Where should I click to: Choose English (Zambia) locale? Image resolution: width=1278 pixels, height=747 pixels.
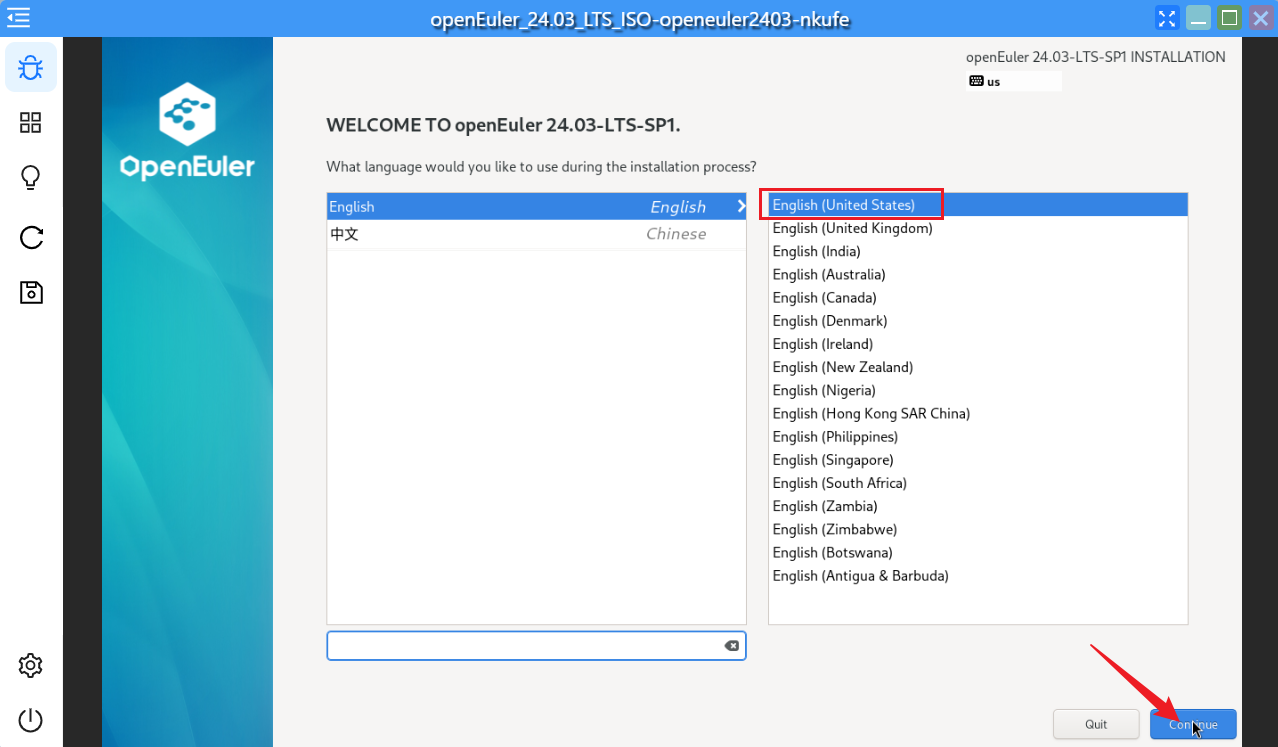click(978, 506)
